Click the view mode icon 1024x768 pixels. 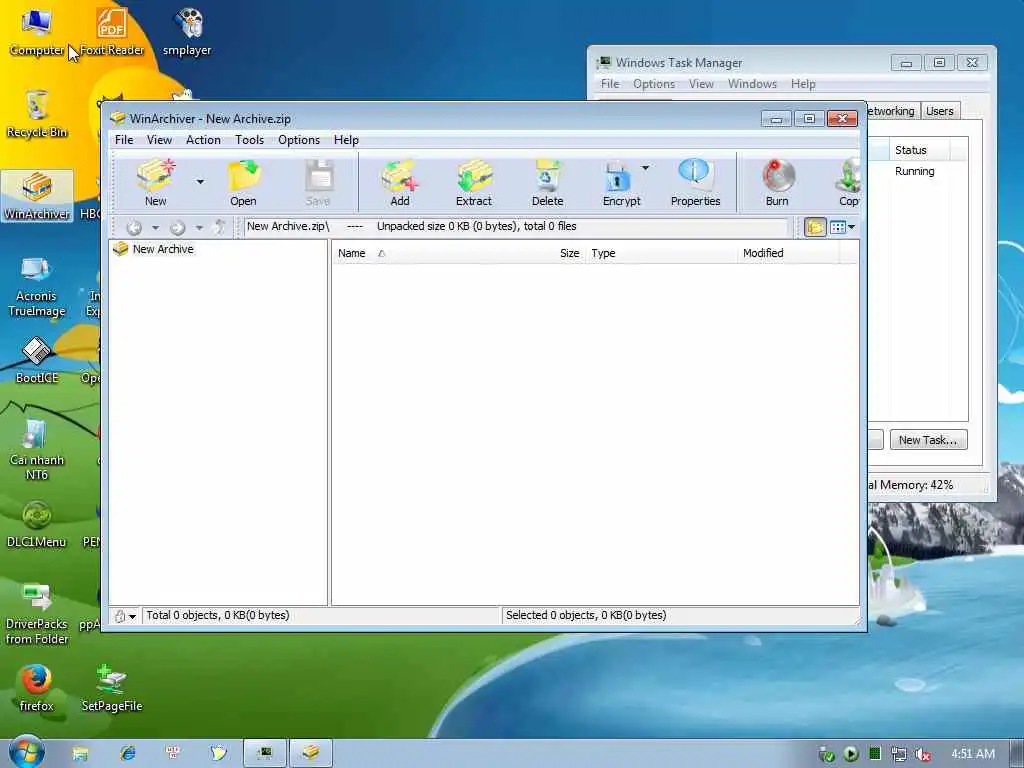[x=838, y=227]
